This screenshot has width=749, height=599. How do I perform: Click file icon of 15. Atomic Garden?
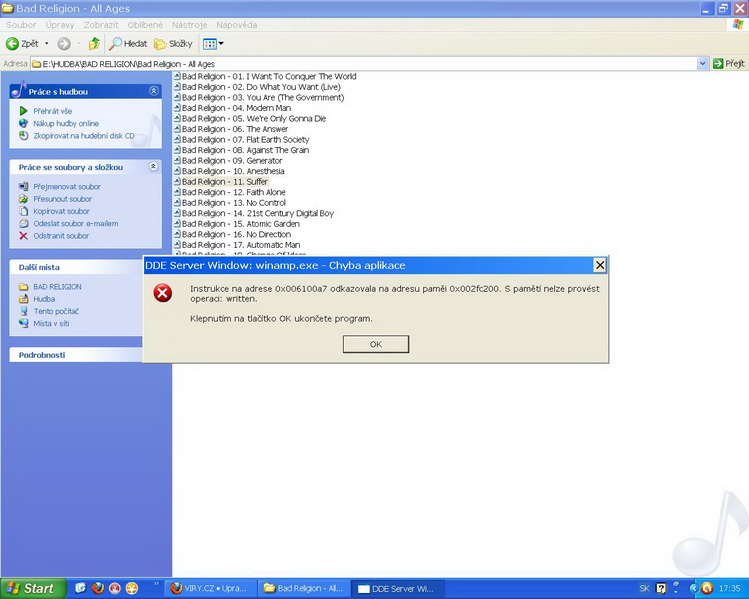pyautogui.click(x=177, y=223)
